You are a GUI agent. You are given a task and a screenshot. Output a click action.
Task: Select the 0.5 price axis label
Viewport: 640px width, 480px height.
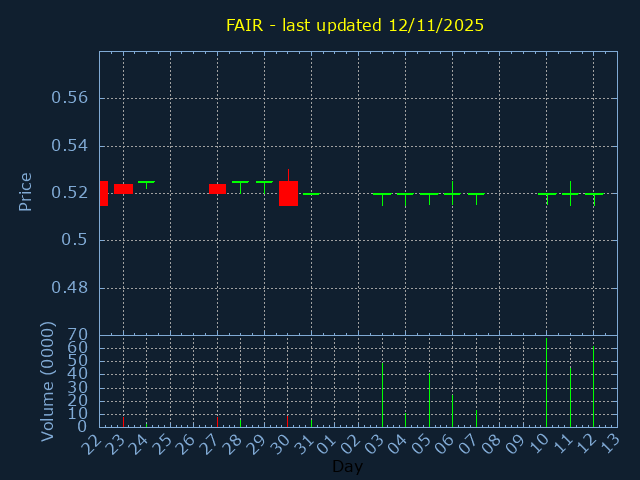click(x=74, y=240)
